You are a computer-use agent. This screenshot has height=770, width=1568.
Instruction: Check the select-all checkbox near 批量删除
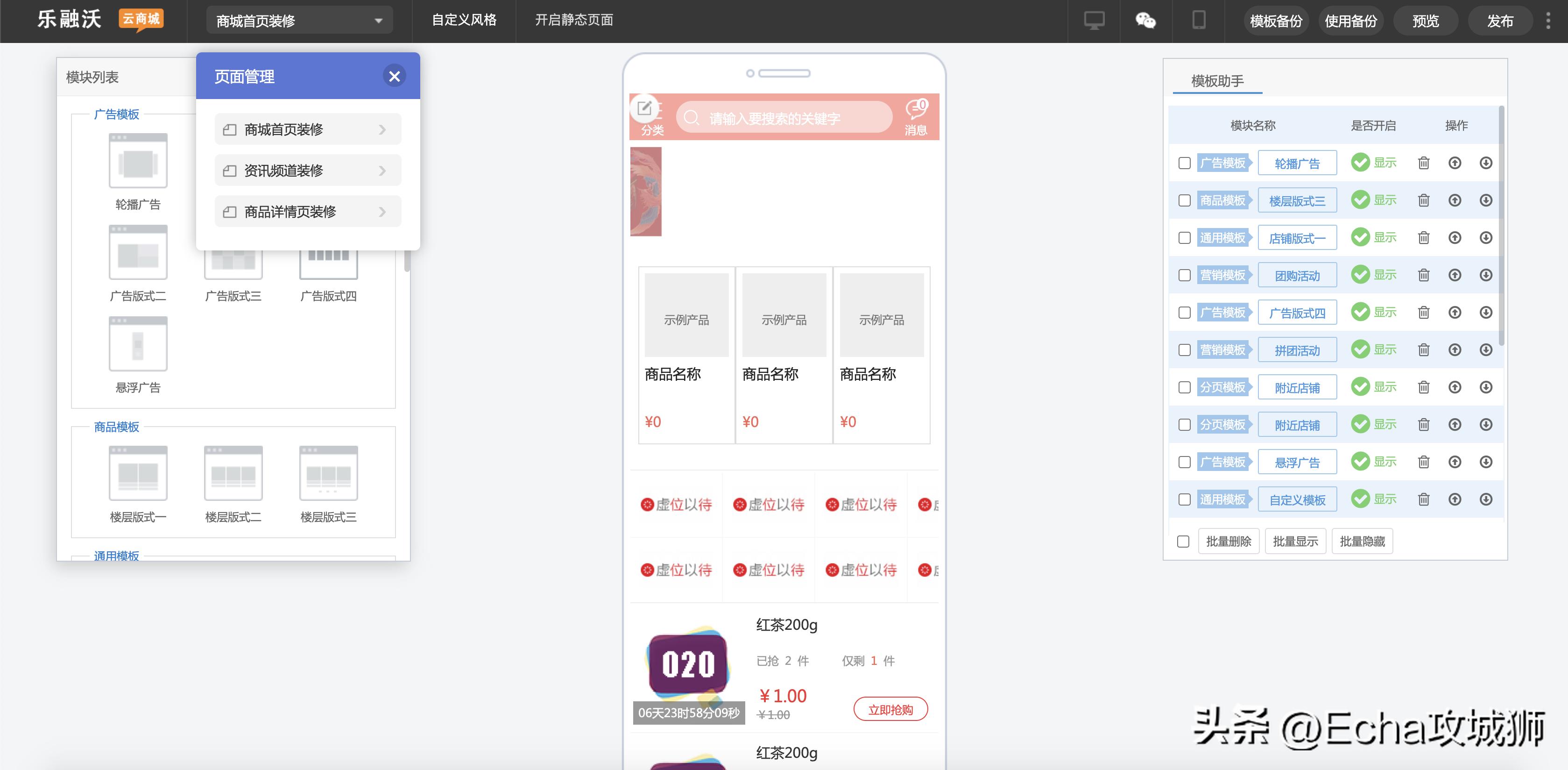pos(1185,541)
